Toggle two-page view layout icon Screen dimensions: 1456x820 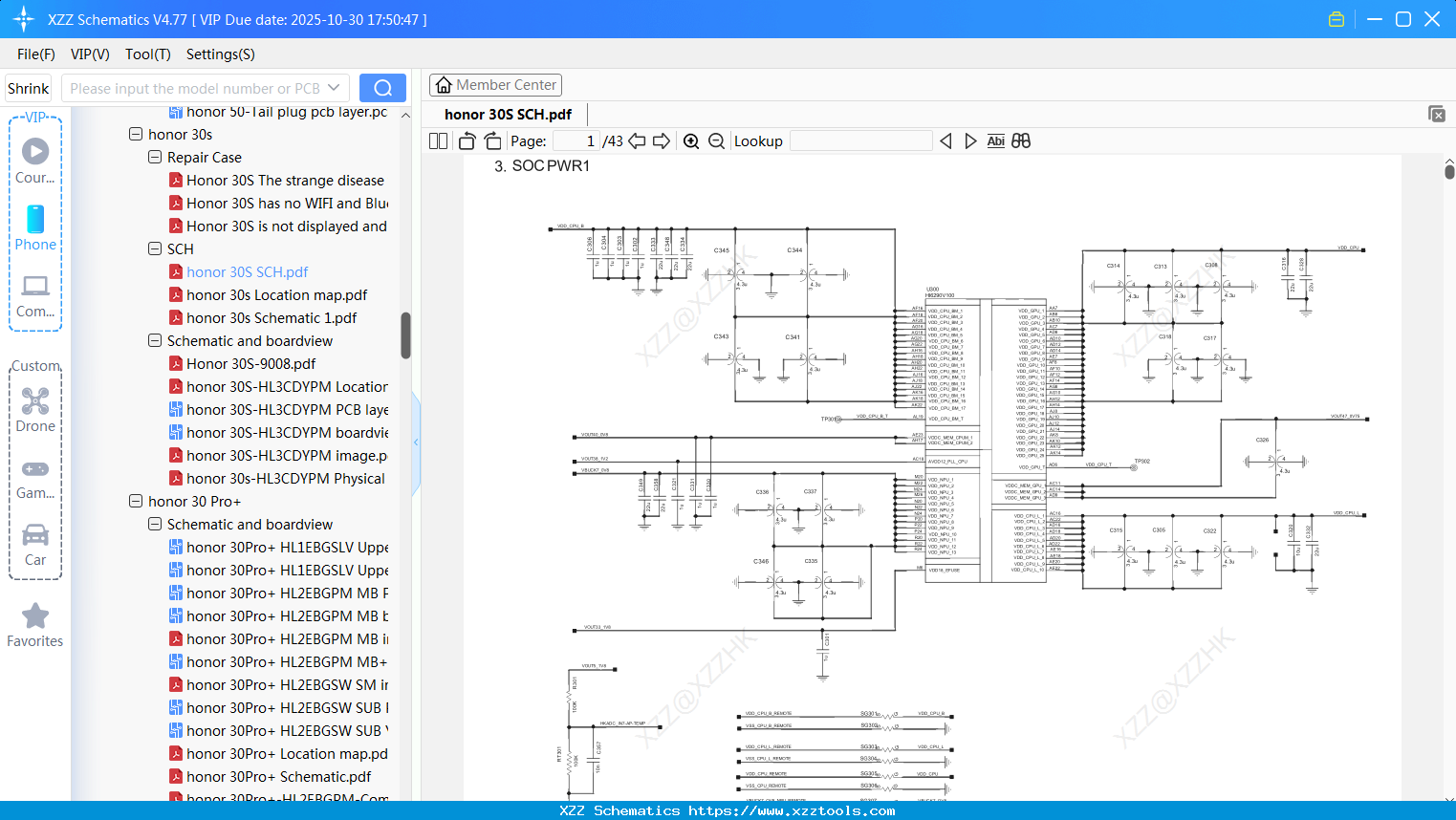coord(439,141)
